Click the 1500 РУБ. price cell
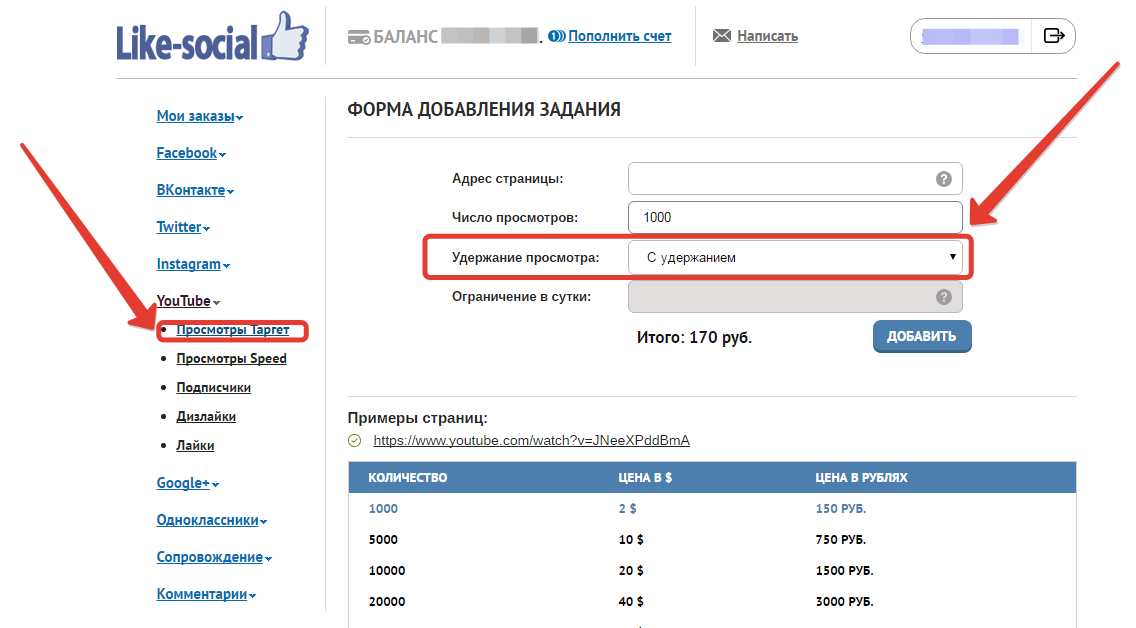This screenshot has height=628, width=1136. click(x=844, y=571)
